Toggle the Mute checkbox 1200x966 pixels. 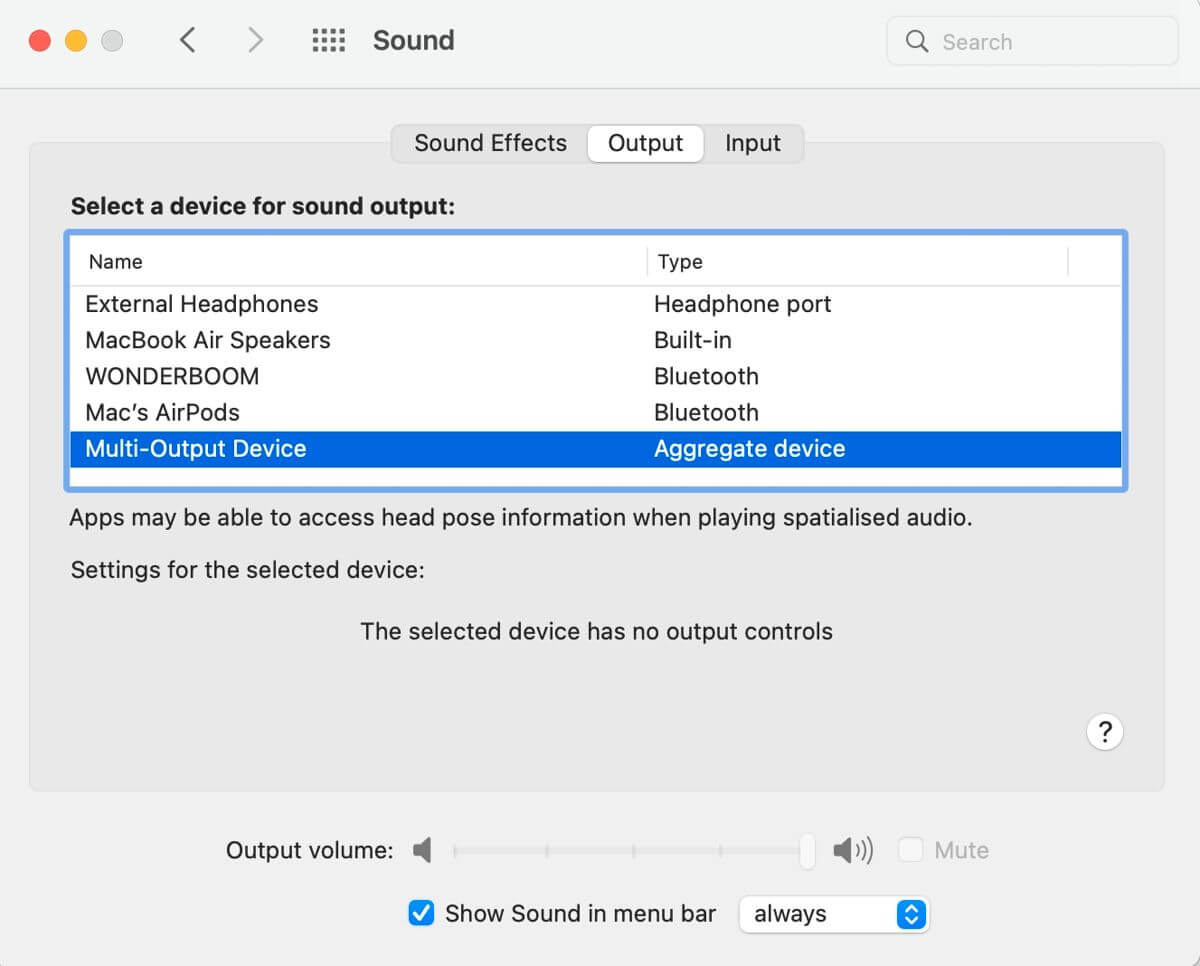click(910, 851)
